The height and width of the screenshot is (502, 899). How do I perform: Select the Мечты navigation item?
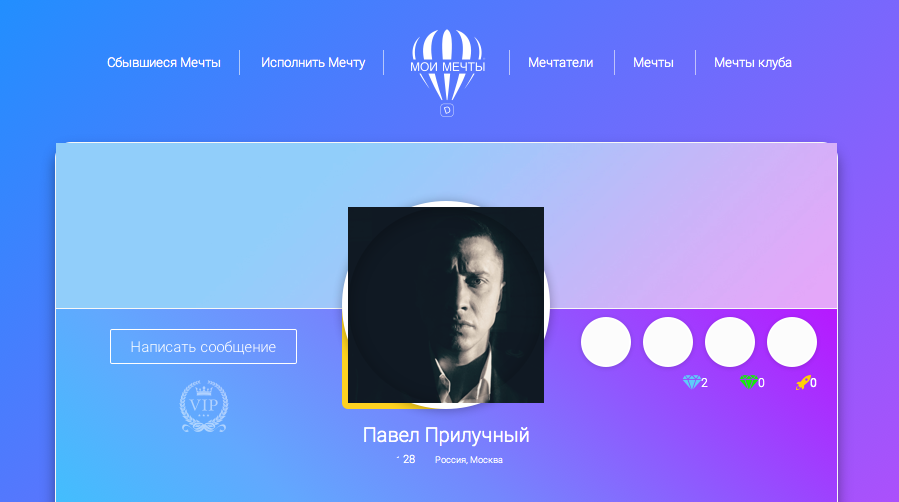point(653,62)
